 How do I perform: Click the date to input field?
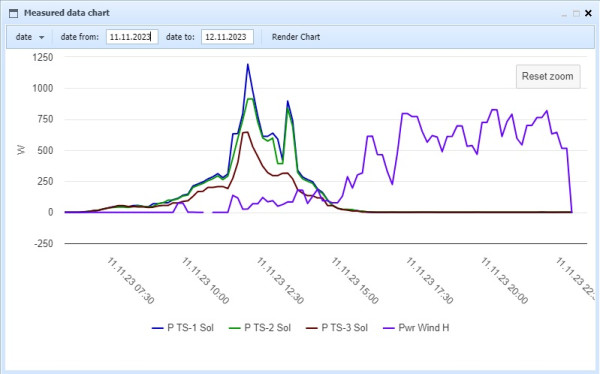pos(227,37)
